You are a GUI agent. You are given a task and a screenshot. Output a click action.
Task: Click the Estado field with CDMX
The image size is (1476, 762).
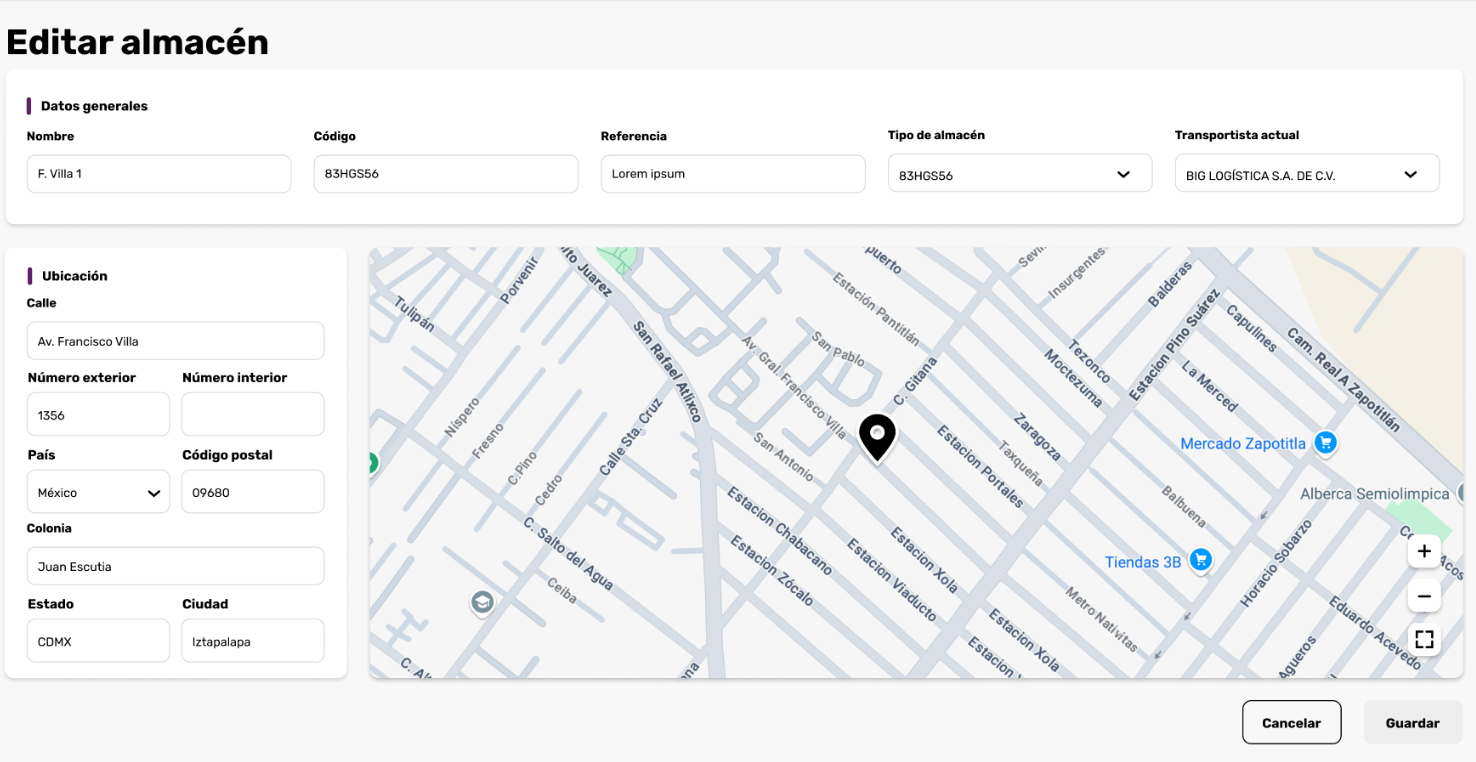tap(98, 641)
